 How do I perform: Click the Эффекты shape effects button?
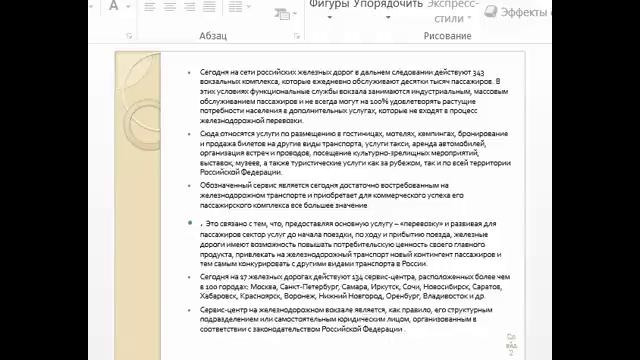click(x=517, y=12)
